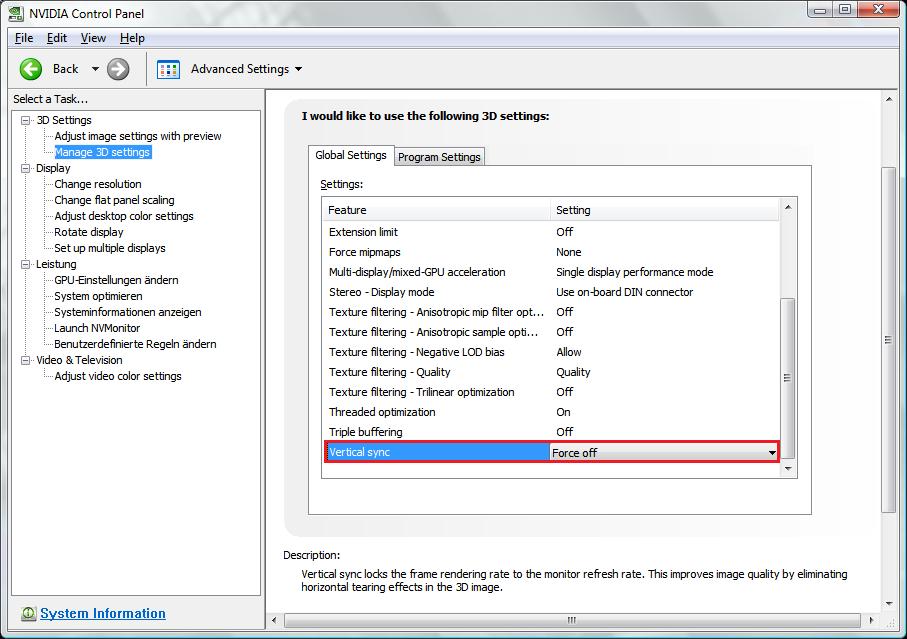
Task: Open the File menu
Action: pyautogui.click(x=24, y=38)
